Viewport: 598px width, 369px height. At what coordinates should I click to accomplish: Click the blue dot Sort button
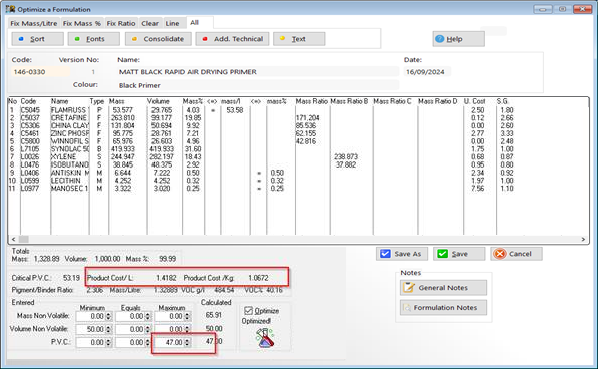(37, 39)
